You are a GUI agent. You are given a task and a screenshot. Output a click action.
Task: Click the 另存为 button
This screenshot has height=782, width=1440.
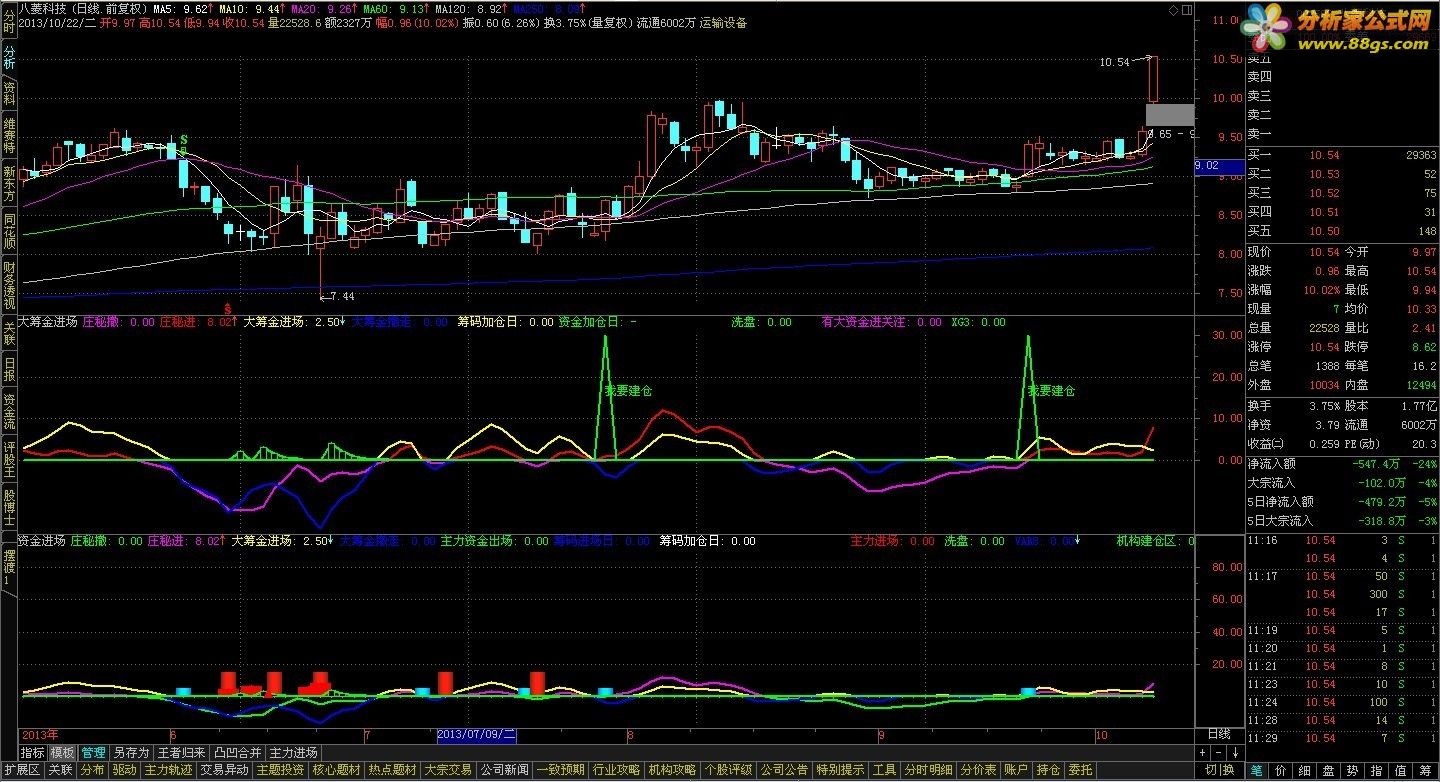131,752
